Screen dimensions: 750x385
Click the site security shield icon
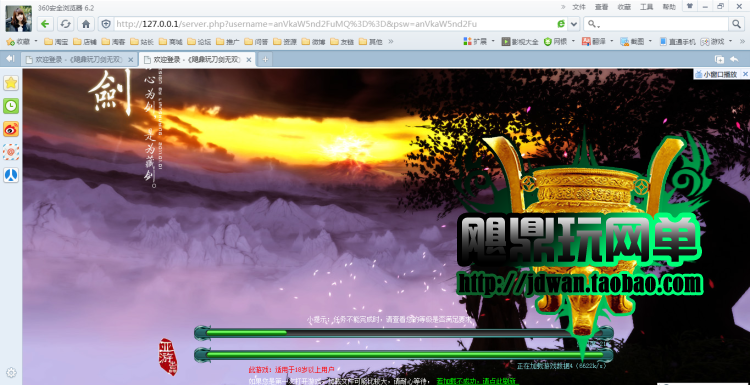[x=106, y=24]
